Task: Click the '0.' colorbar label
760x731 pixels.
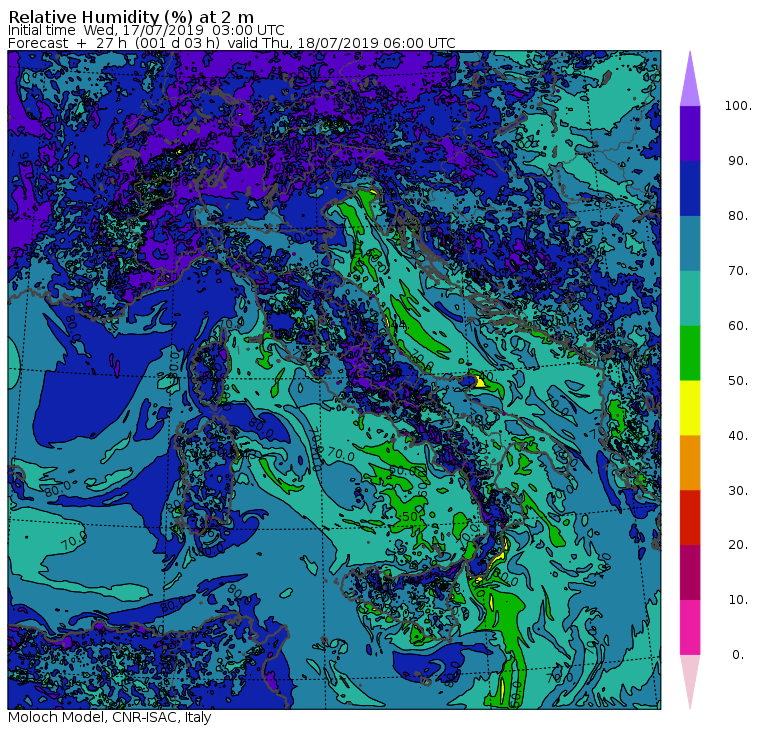Action: [738, 655]
